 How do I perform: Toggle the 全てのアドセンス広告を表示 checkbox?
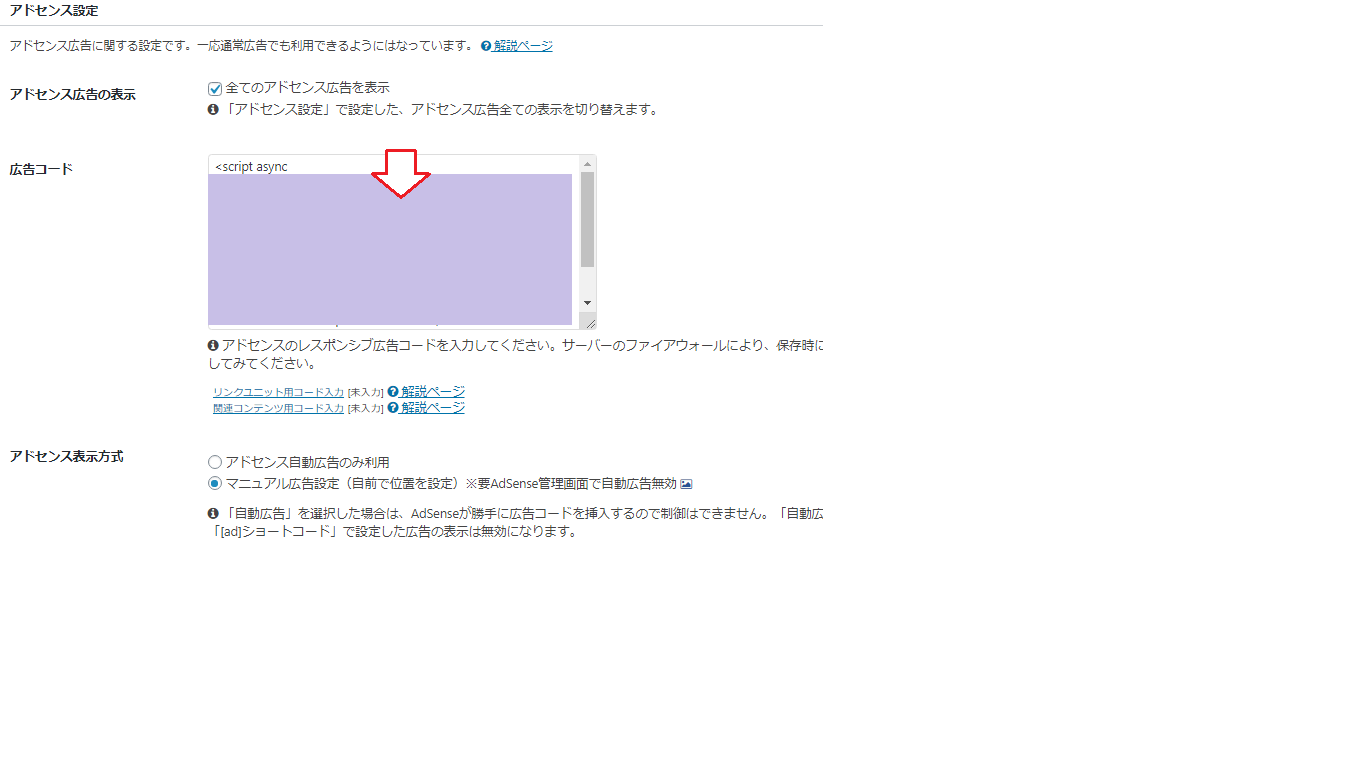click(214, 88)
